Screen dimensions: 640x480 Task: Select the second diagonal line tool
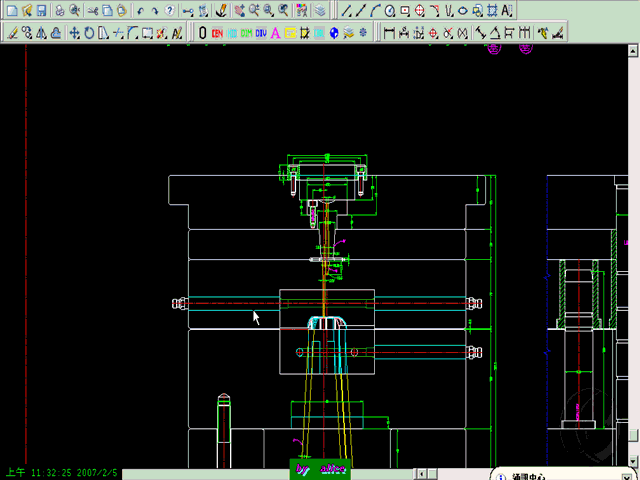361,11
